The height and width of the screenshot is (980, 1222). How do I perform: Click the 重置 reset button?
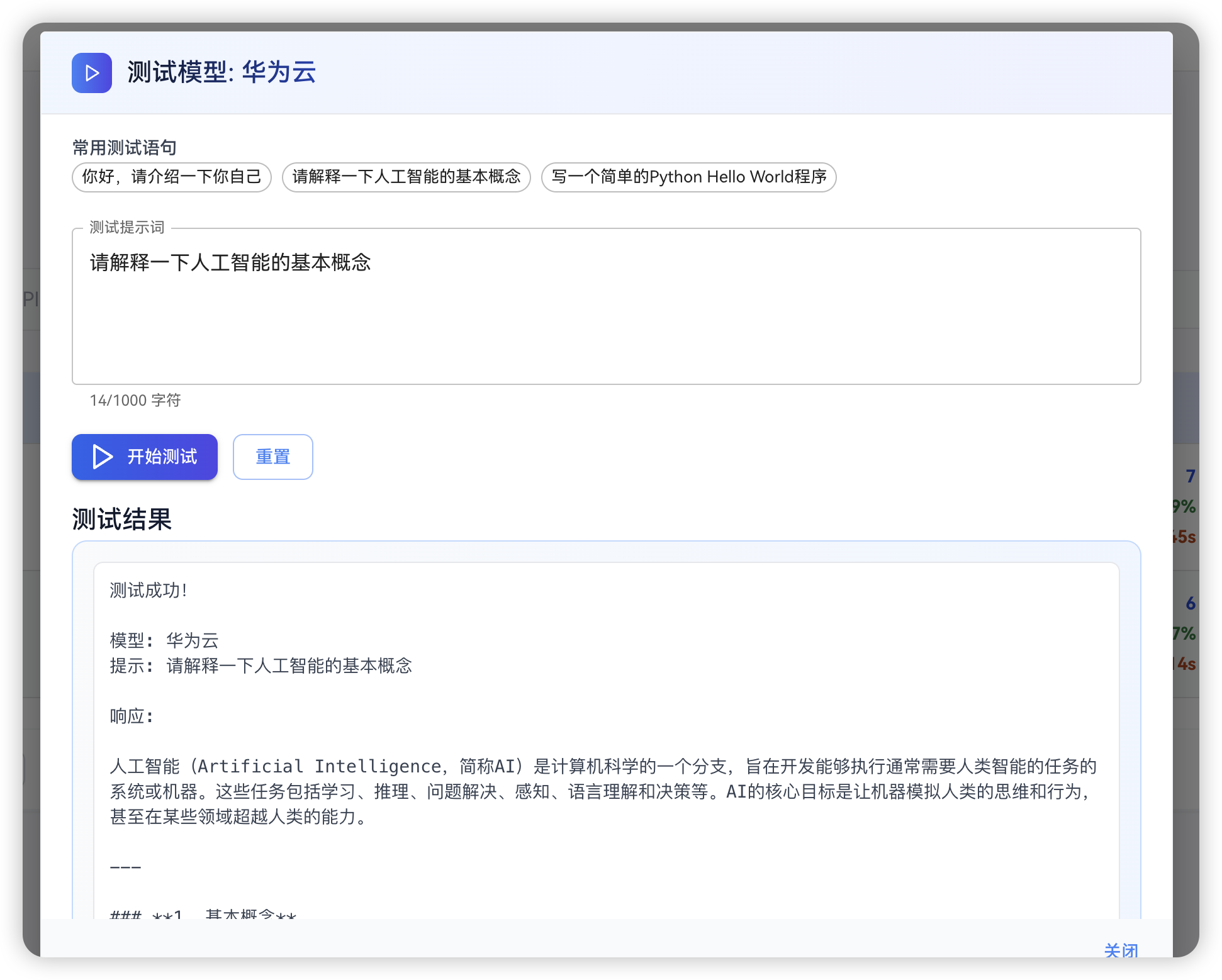coord(272,457)
